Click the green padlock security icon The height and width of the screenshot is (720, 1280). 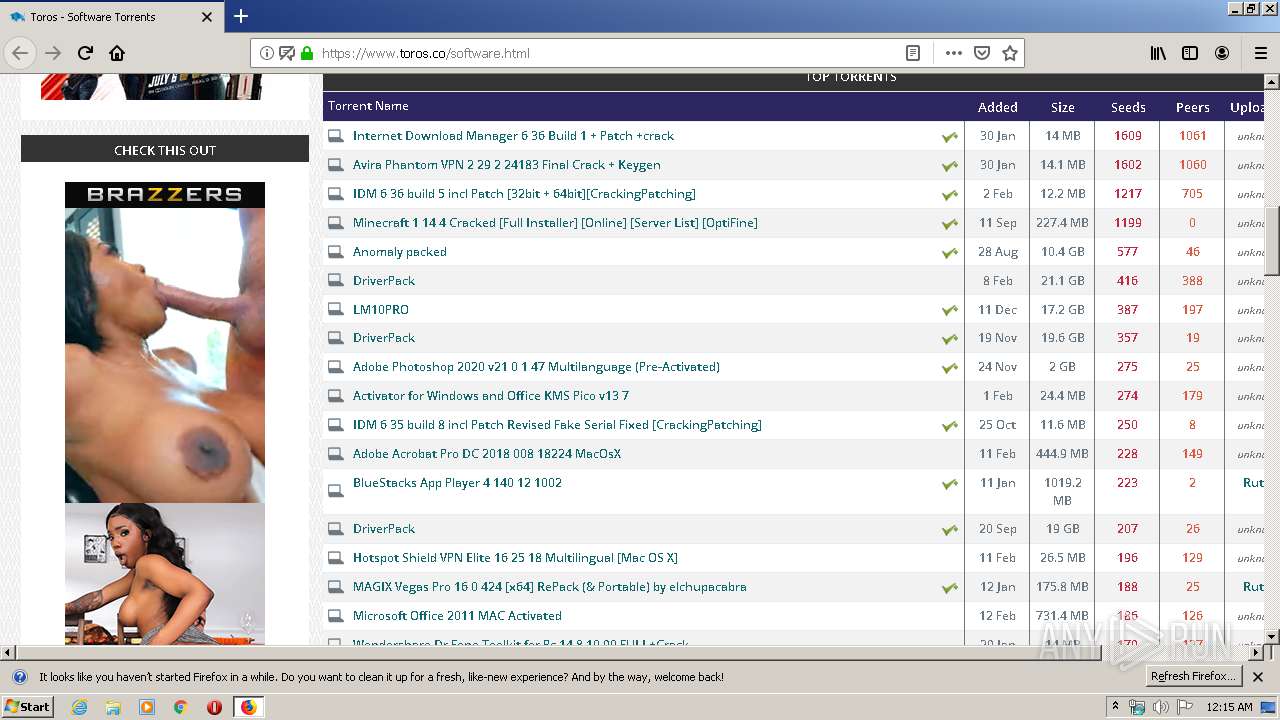pos(307,53)
